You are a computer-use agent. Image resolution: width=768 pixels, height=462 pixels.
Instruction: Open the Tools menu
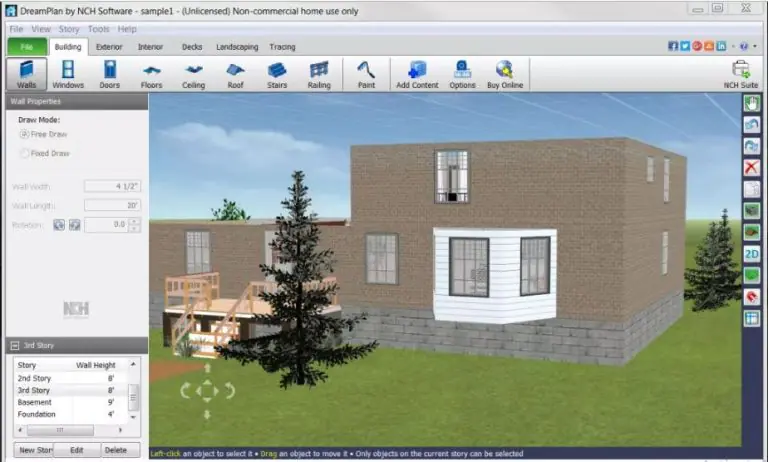(98, 29)
